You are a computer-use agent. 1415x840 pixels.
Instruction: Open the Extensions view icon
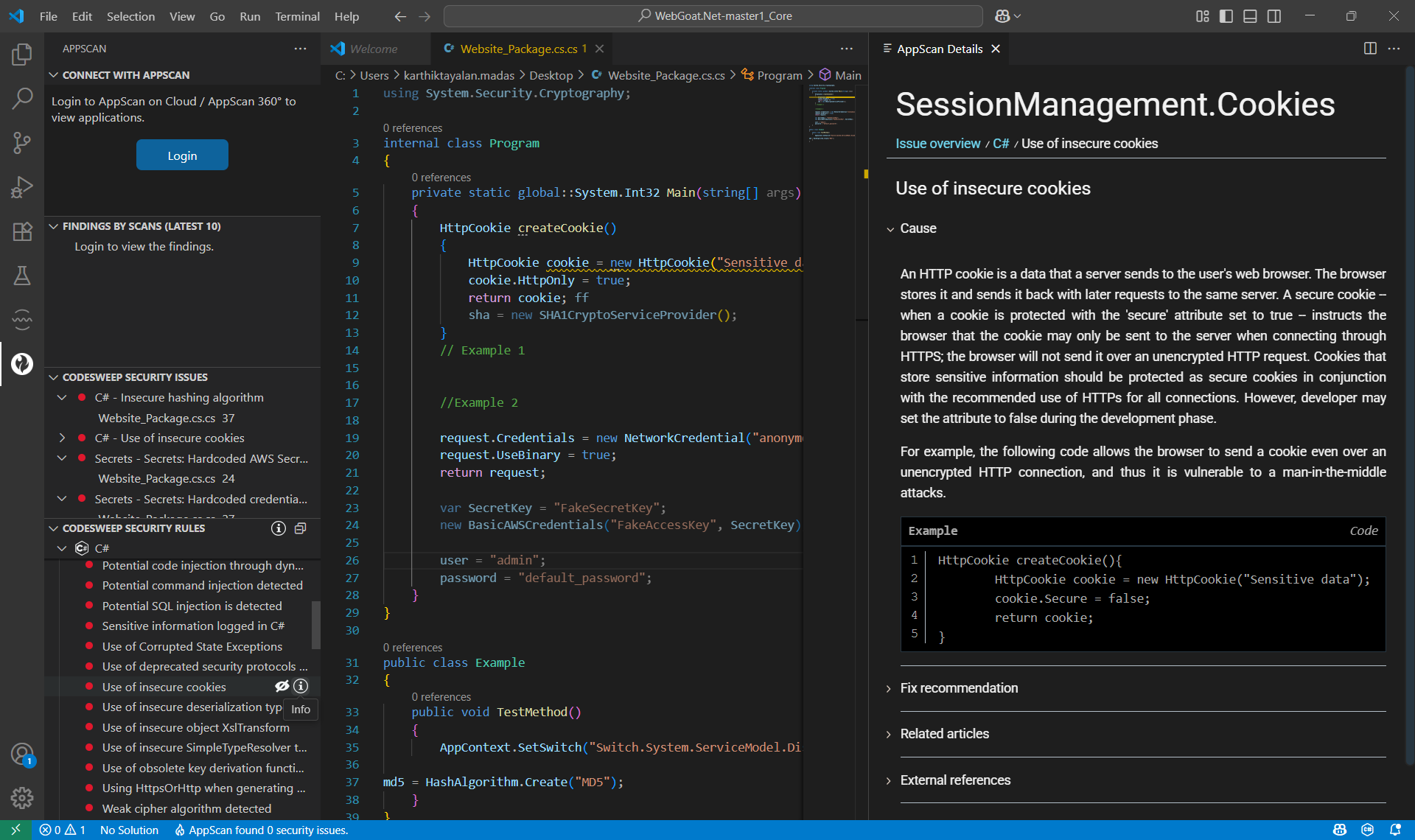click(x=22, y=231)
